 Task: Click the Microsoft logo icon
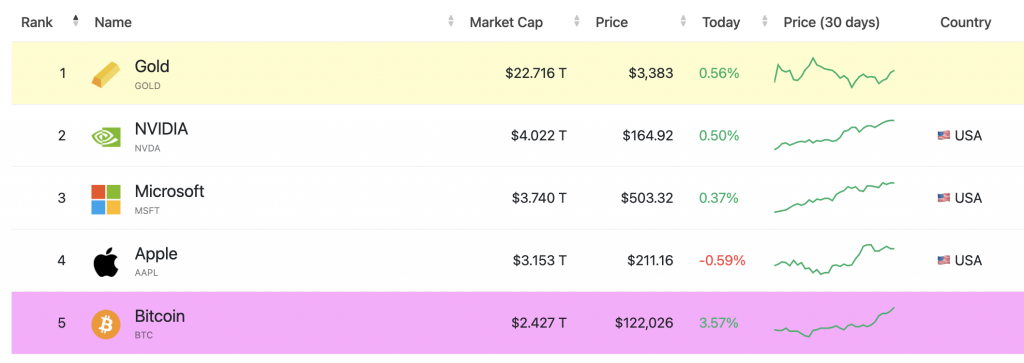pyautogui.click(x=106, y=199)
